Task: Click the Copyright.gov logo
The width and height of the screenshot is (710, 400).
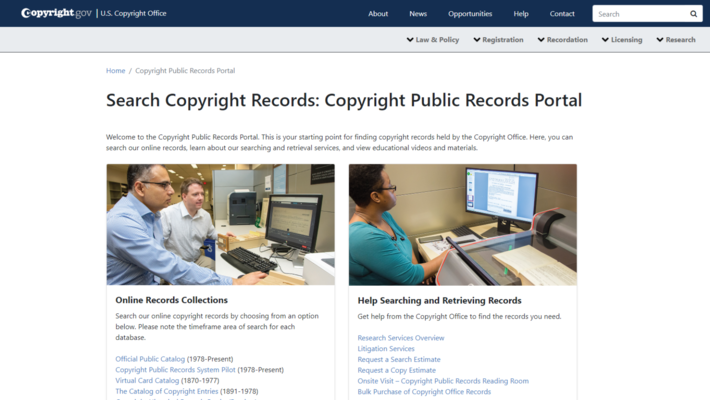Action: (x=56, y=13)
